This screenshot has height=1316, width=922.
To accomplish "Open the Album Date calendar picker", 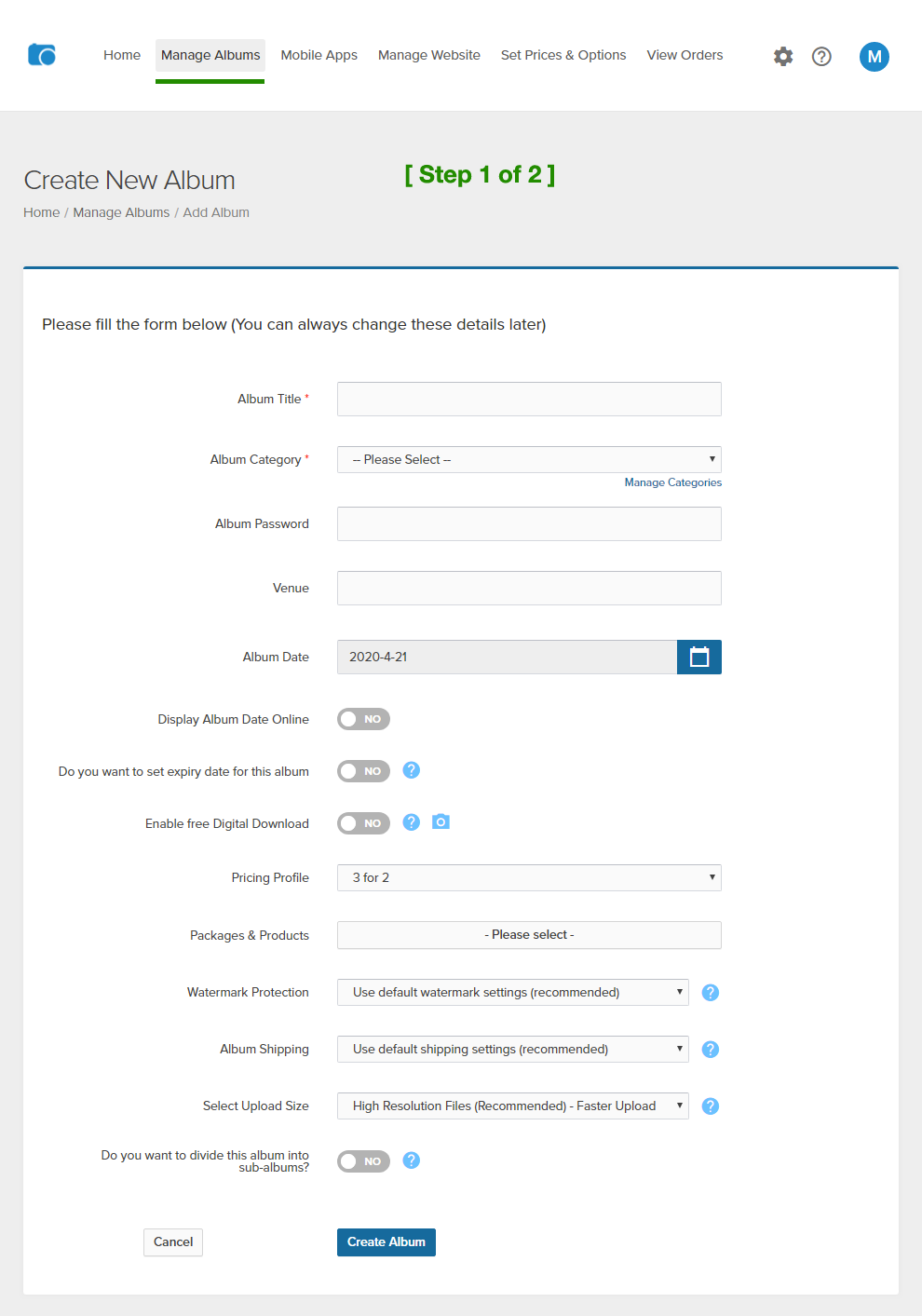I will (x=698, y=657).
